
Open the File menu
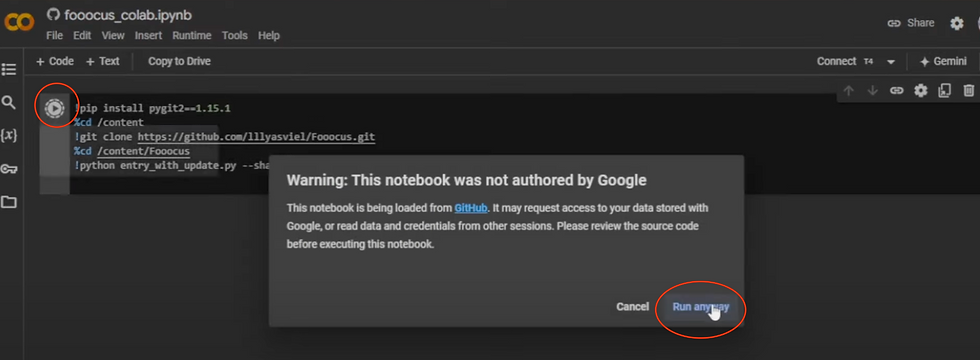point(54,36)
